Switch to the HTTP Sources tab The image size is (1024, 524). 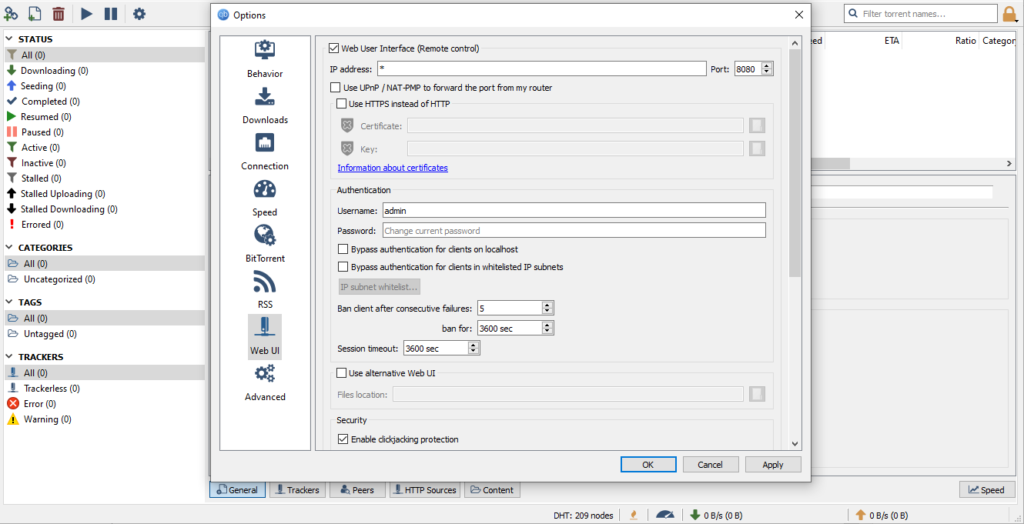coord(424,489)
